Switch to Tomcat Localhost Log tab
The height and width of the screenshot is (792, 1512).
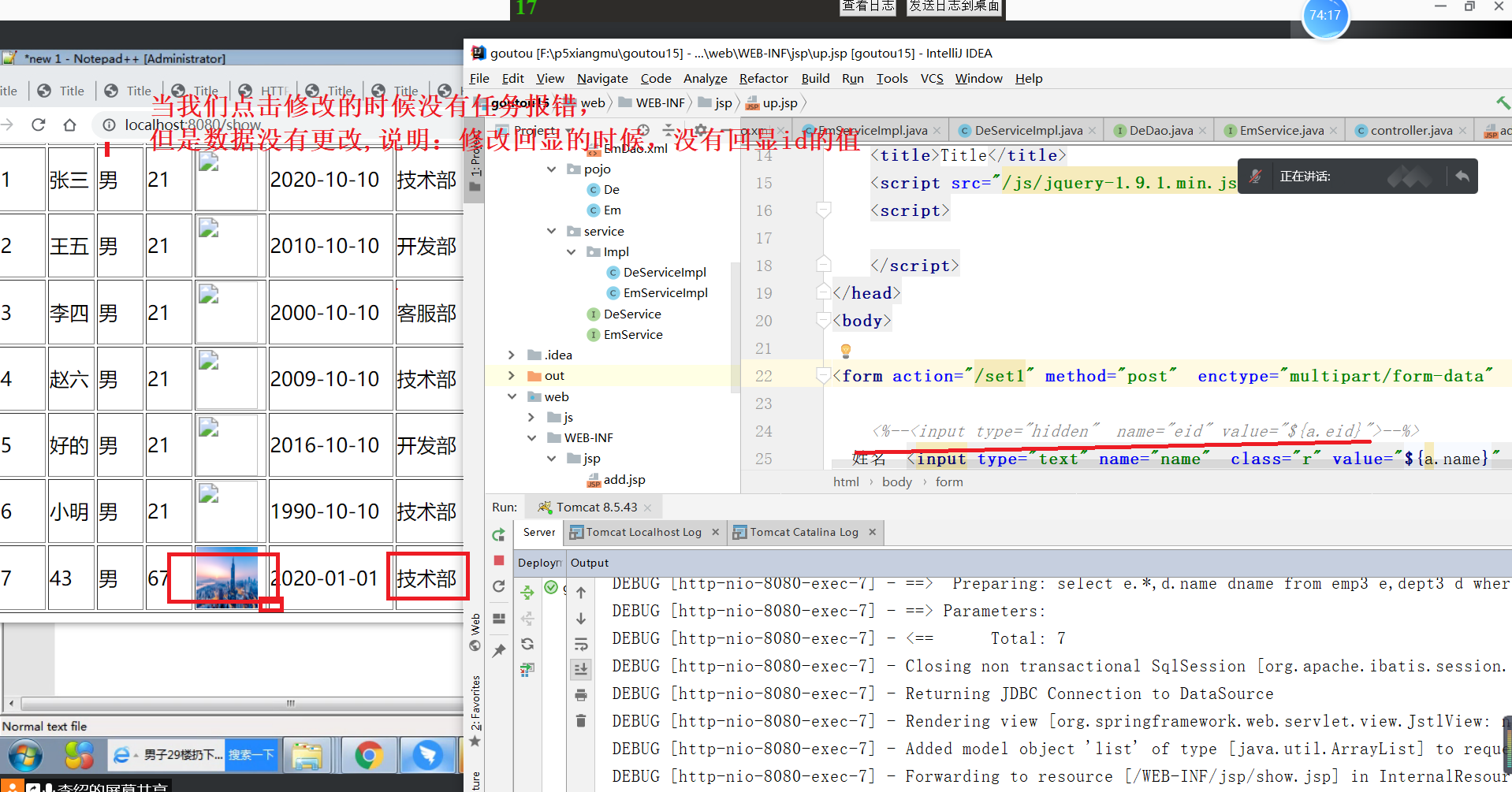(643, 533)
